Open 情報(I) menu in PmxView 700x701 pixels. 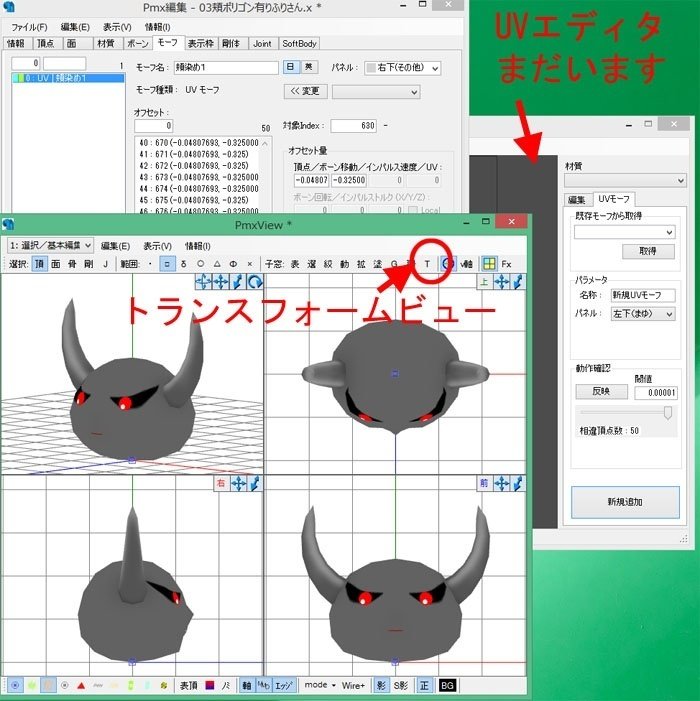point(198,246)
